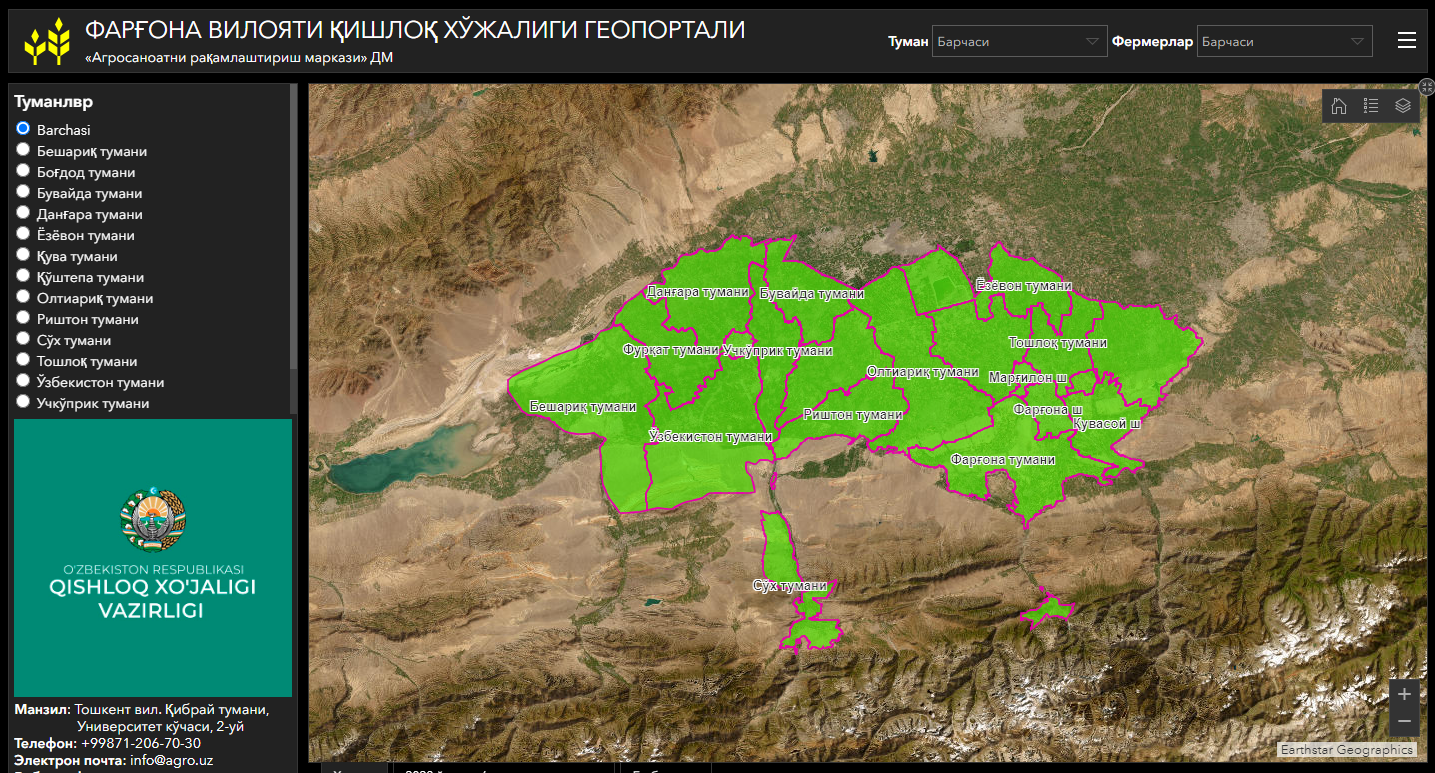This screenshot has height=773, width=1435.
Task: Zoom in with the plus button
Action: 1404,694
